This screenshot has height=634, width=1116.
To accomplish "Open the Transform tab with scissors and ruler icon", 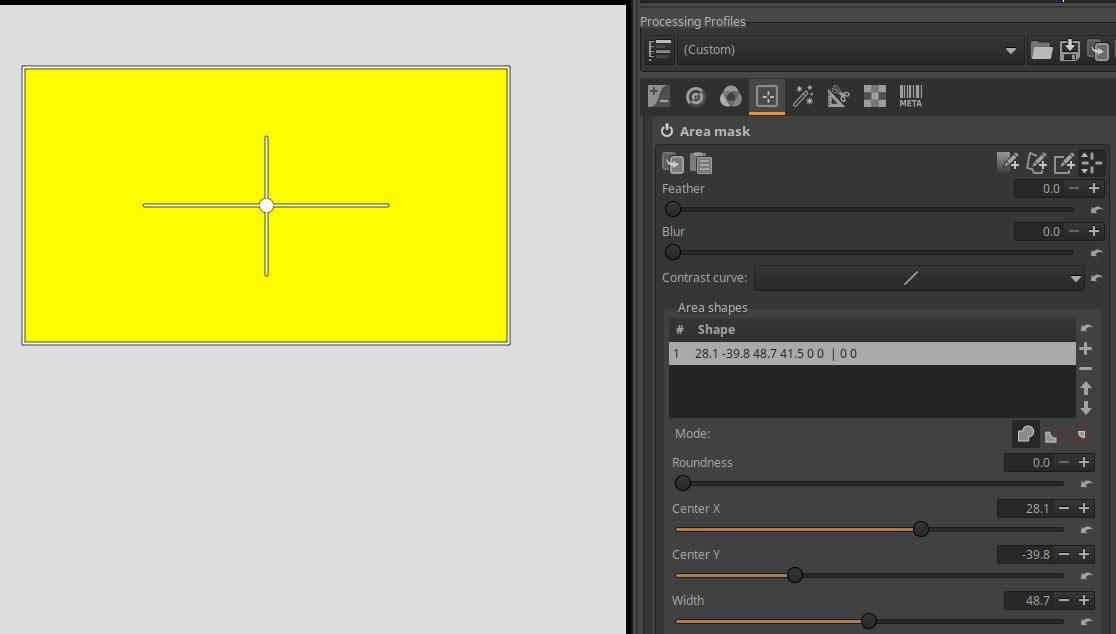I will (x=838, y=96).
